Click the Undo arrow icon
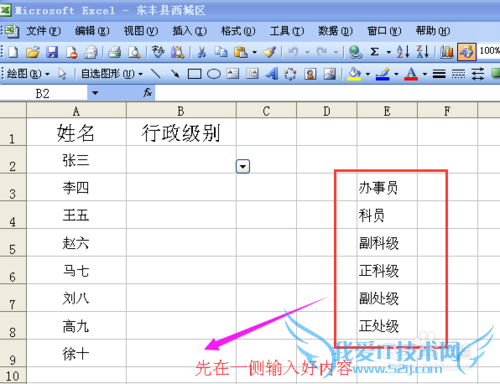Viewport: 500px width, 384px height. (x=293, y=52)
